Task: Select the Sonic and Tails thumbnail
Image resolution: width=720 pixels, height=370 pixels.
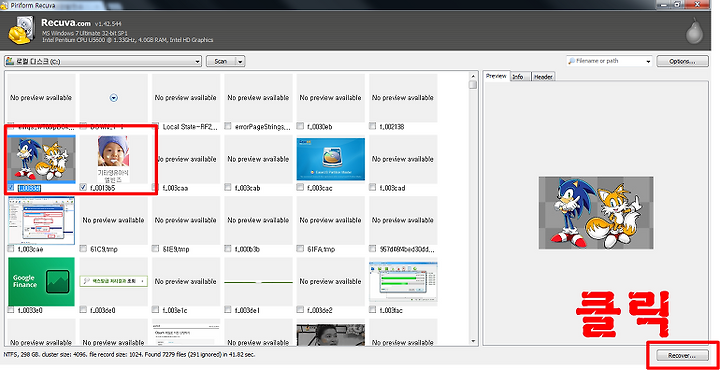Action: [x=41, y=159]
